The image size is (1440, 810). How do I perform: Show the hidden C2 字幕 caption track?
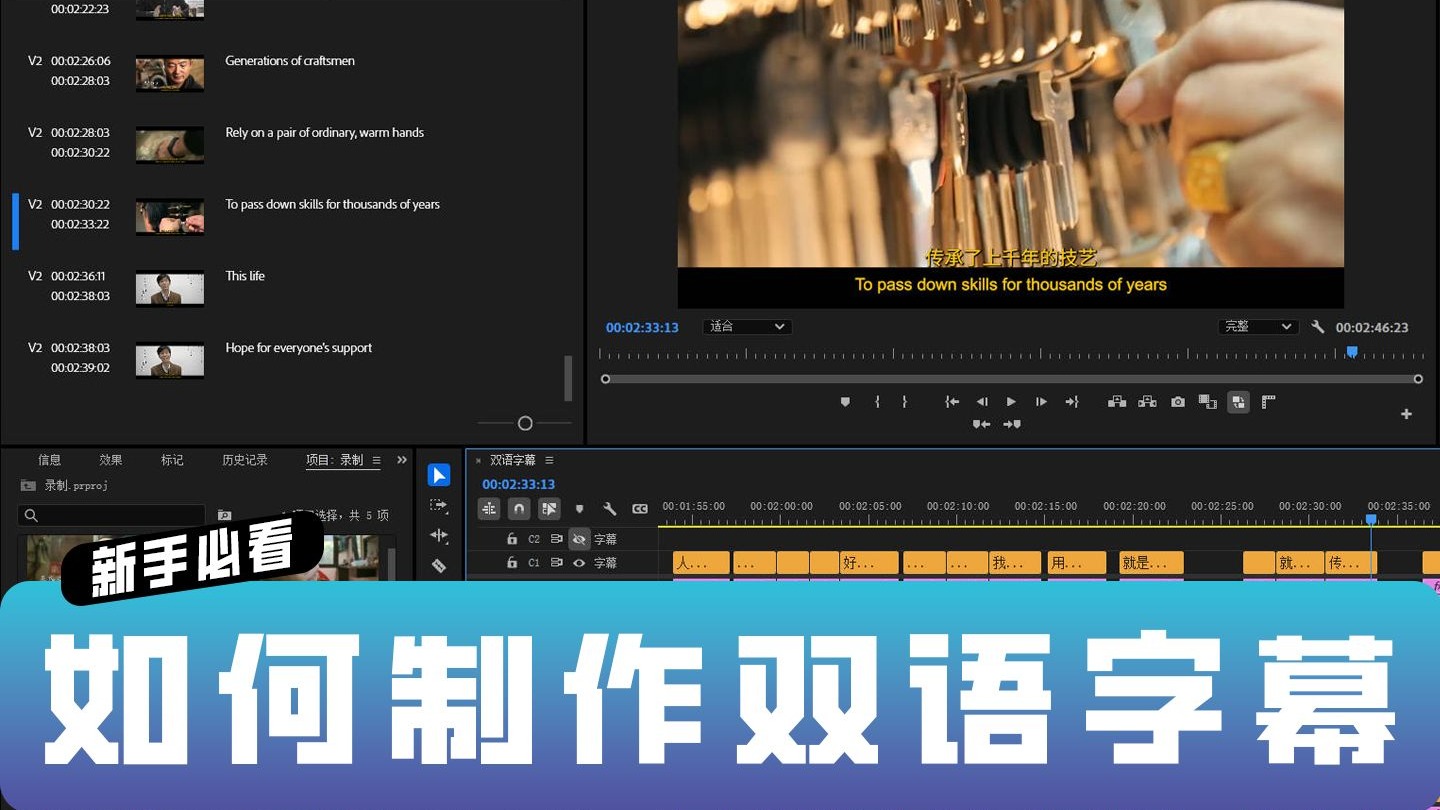click(579, 539)
